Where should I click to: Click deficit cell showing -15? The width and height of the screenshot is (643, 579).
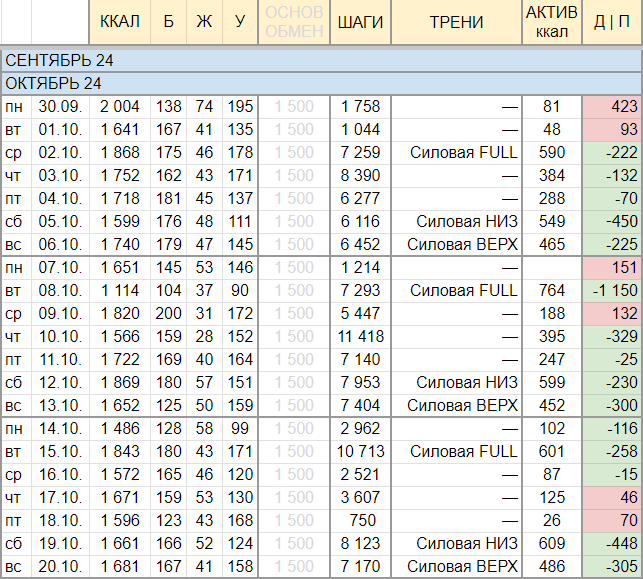pos(612,475)
